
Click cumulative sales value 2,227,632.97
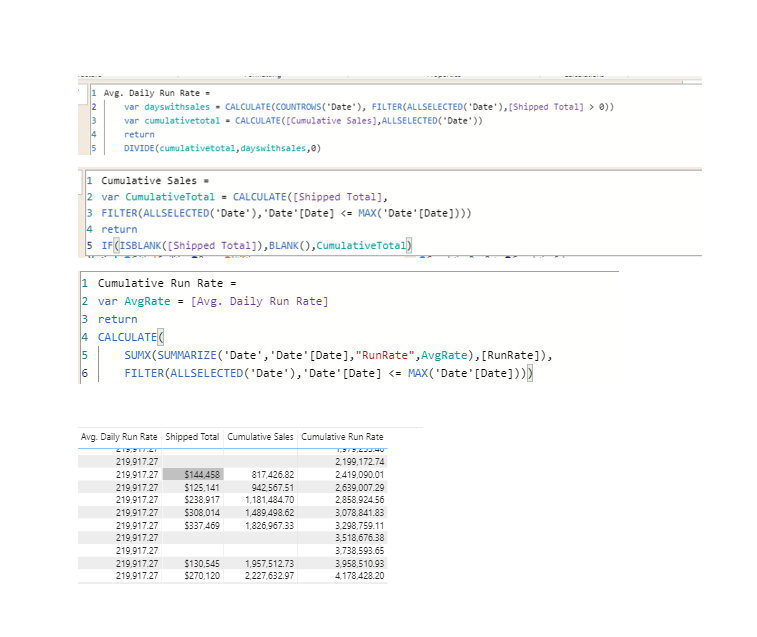tap(269, 576)
